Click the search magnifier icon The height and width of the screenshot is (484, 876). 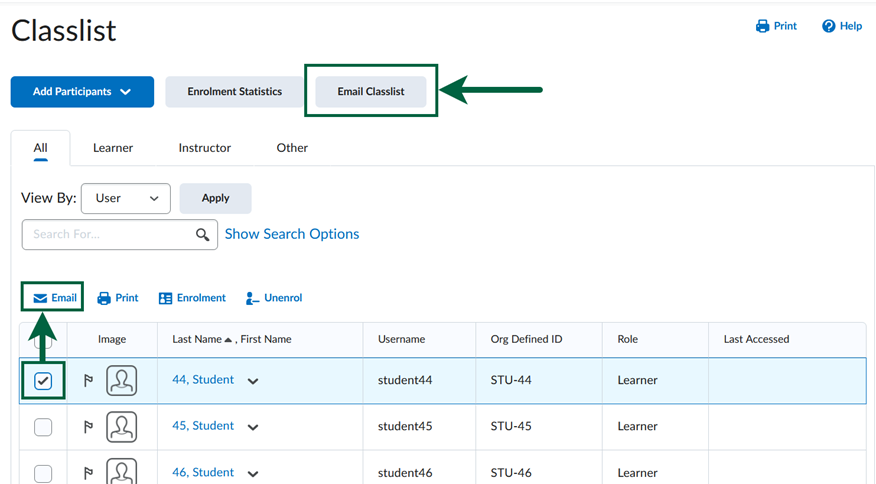click(203, 235)
